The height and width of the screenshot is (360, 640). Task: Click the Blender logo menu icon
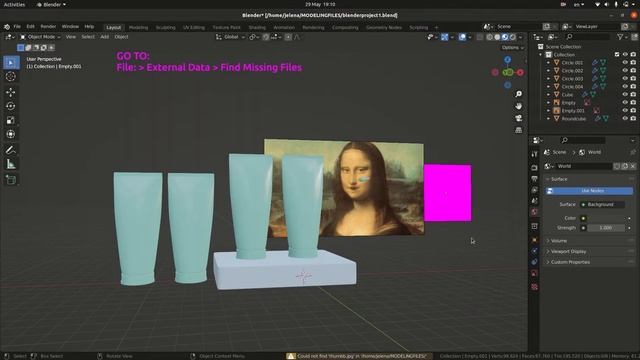coord(7,27)
